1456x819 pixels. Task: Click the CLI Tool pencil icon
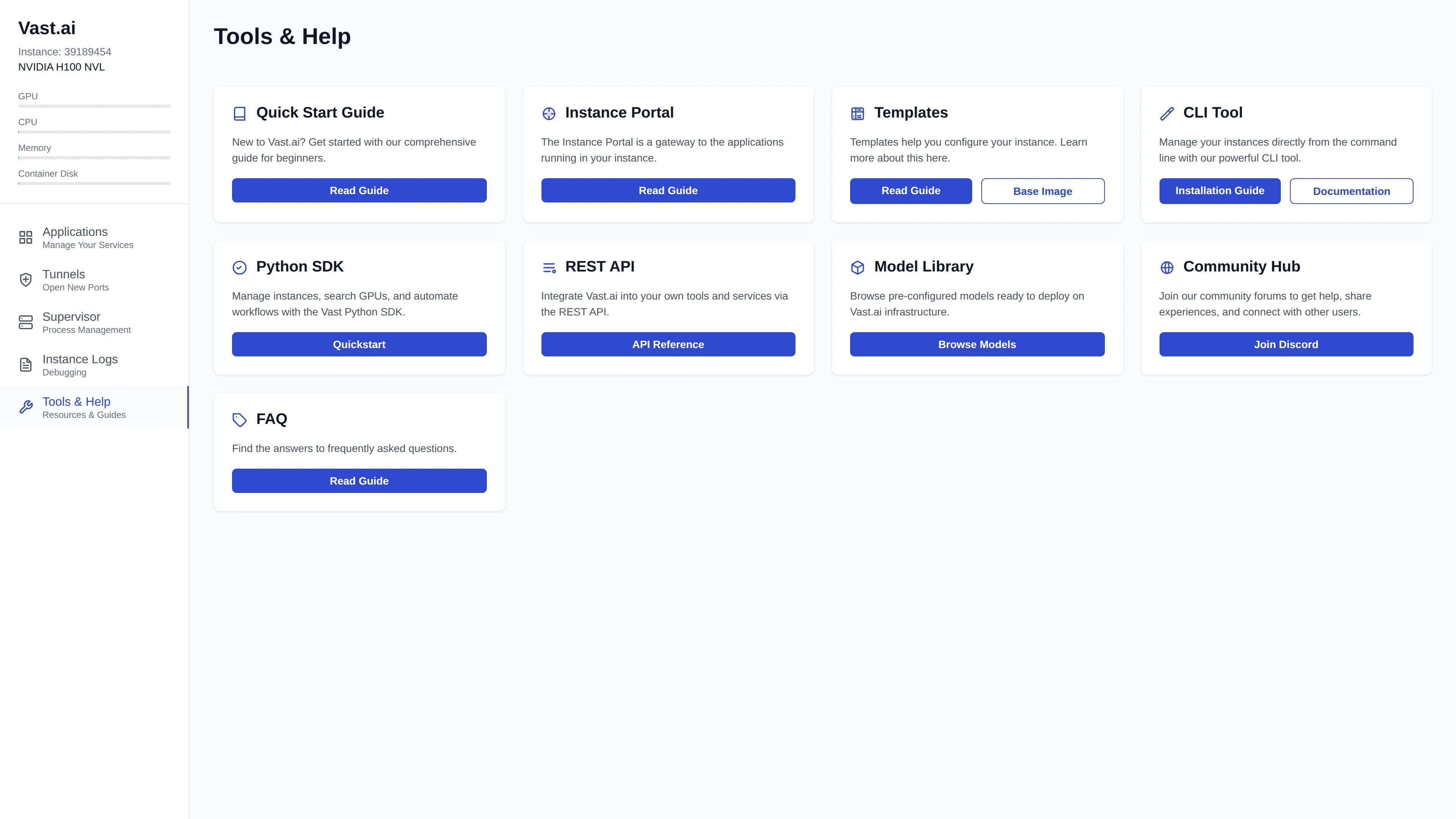(1167, 114)
